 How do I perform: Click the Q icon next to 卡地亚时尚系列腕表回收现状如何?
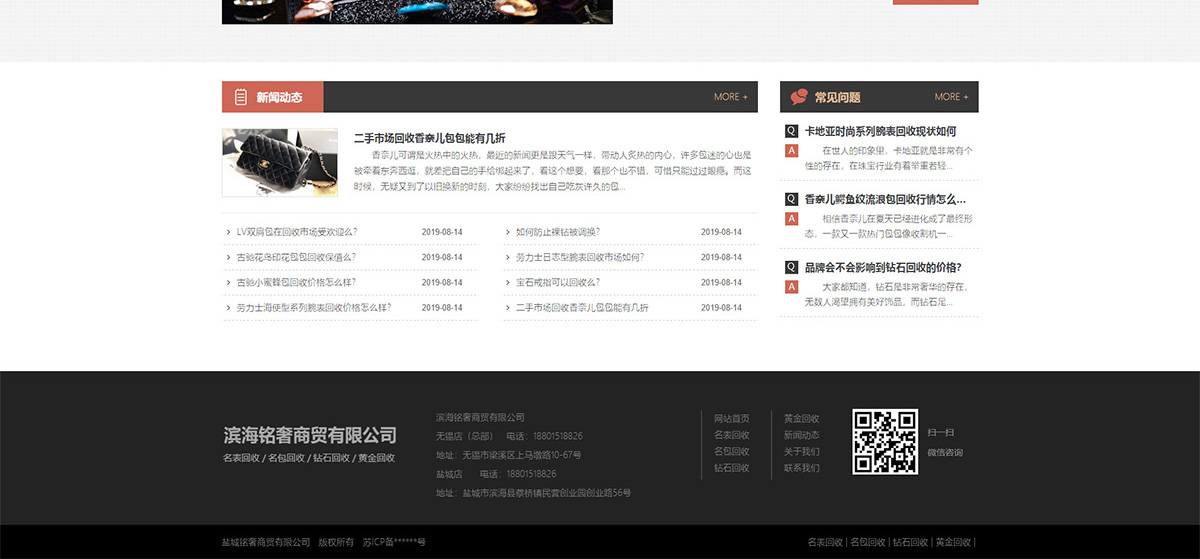point(791,131)
